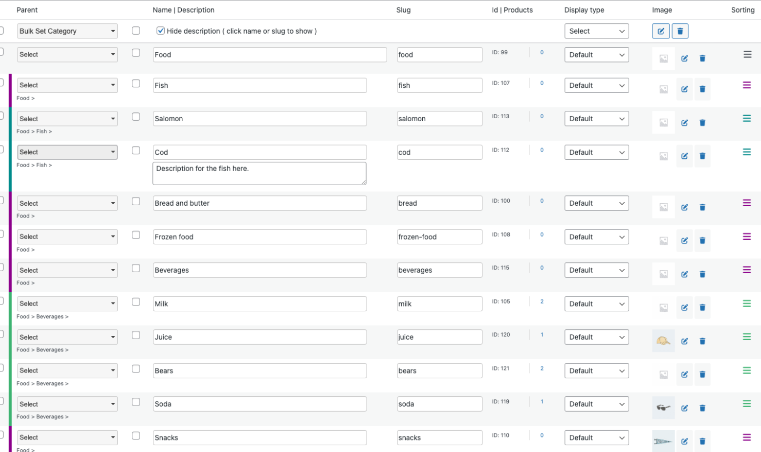Click the Juice cap image thumbnail
This screenshot has height=452, width=761.
pyautogui.click(x=663, y=341)
